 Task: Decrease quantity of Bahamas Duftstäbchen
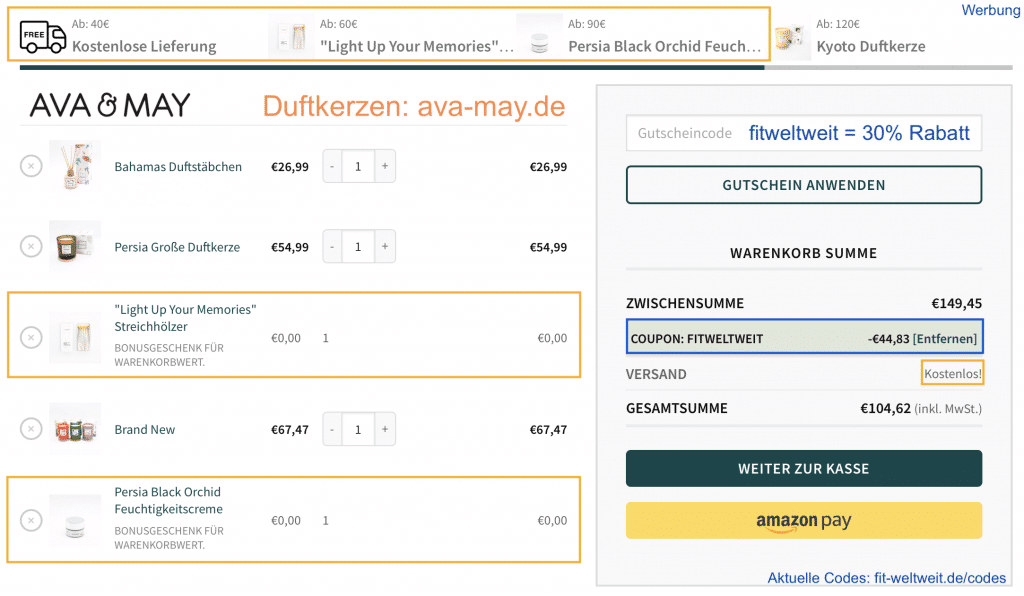point(332,166)
